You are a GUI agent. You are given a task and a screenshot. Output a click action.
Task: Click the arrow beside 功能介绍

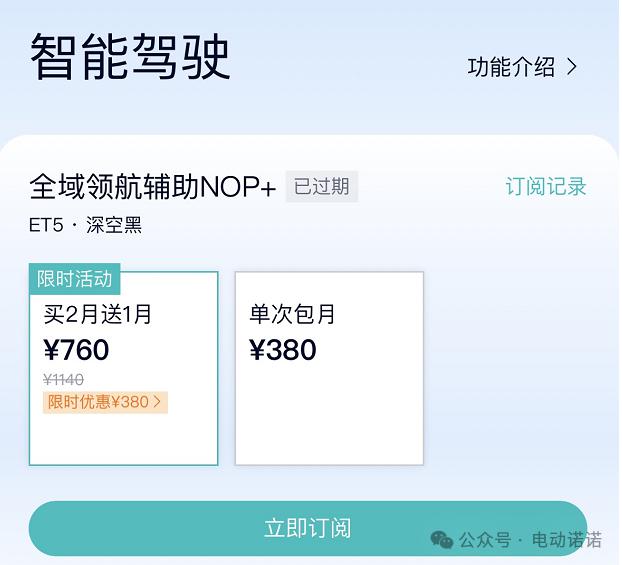point(572,67)
